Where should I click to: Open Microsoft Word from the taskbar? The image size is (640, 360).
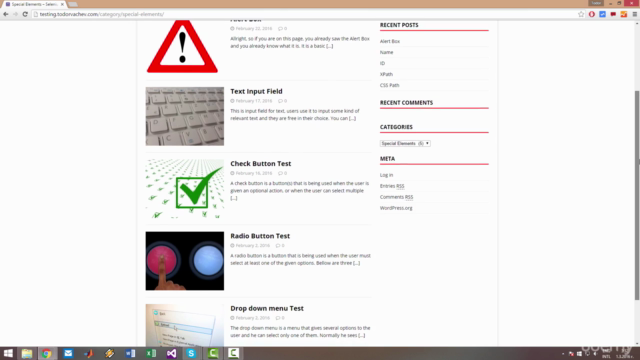(130, 353)
